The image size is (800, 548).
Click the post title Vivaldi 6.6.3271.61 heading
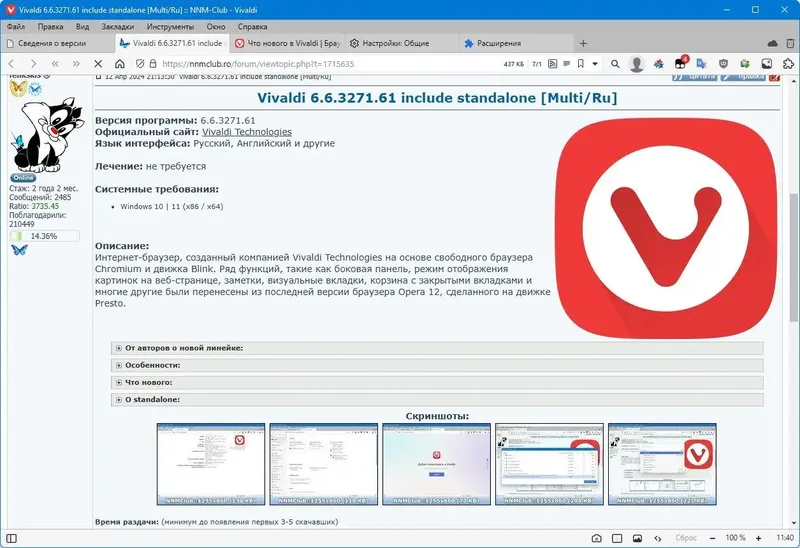(437, 97)
